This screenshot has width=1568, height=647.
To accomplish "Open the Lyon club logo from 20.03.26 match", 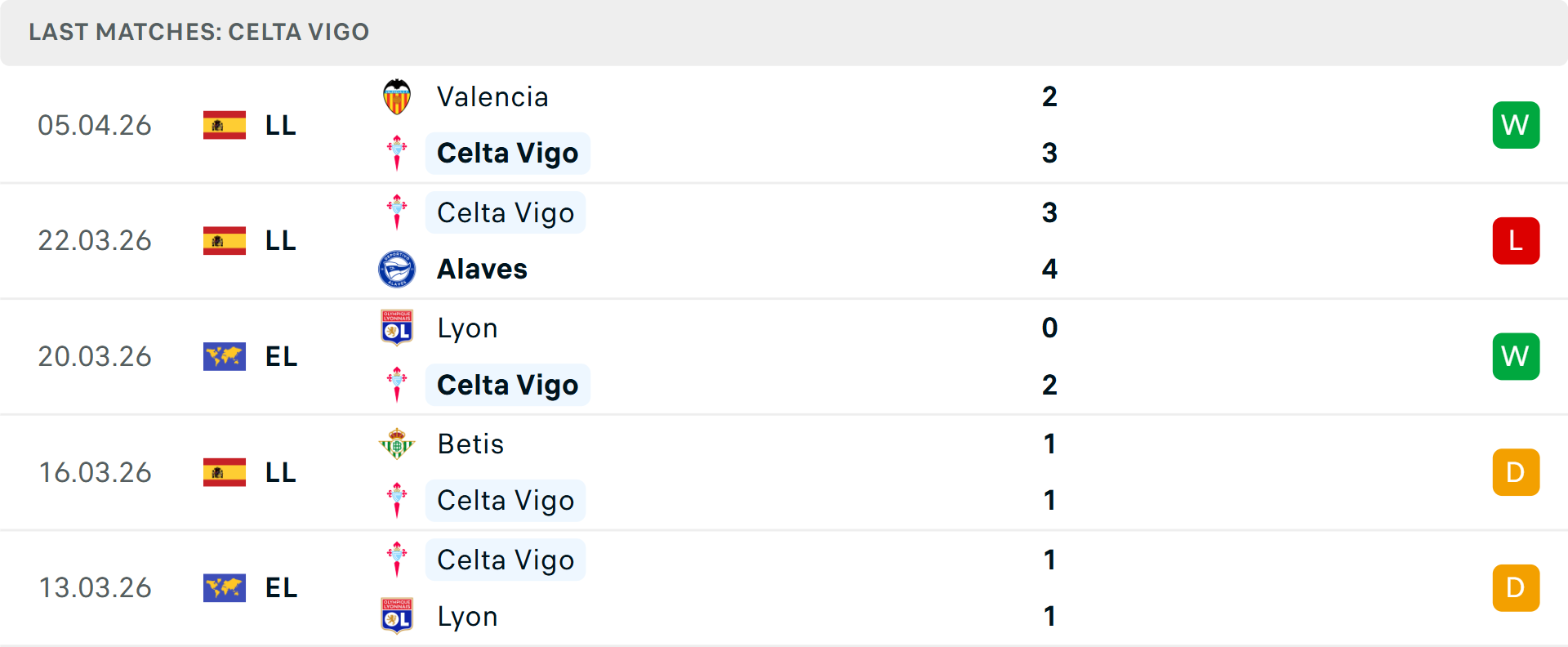I will [x=398, y=328].
